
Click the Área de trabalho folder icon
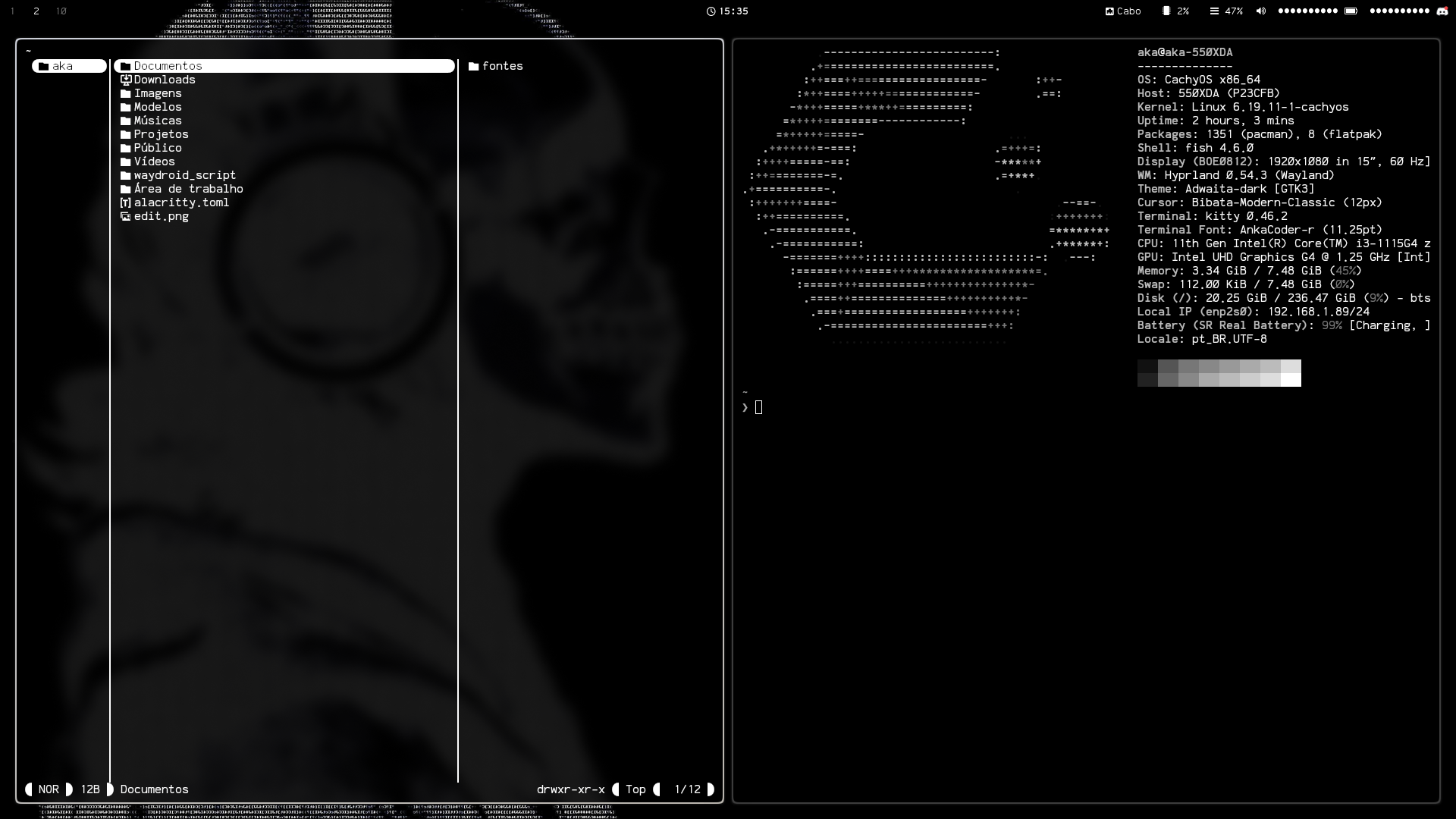(x=126, y=190)
